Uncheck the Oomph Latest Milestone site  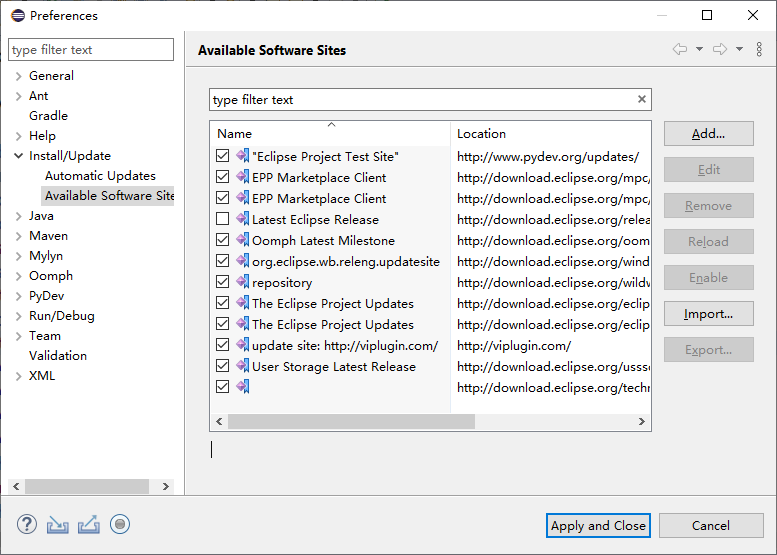point(223,240)
